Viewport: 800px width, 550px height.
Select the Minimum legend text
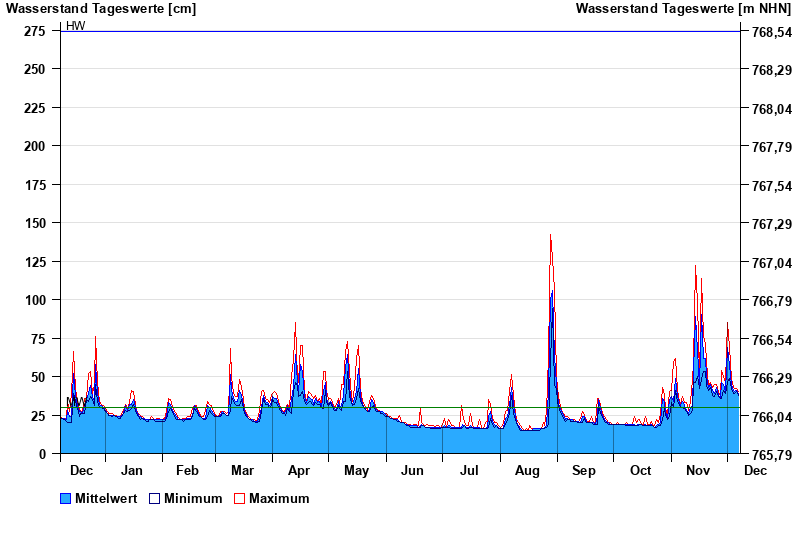coord(193,498)
